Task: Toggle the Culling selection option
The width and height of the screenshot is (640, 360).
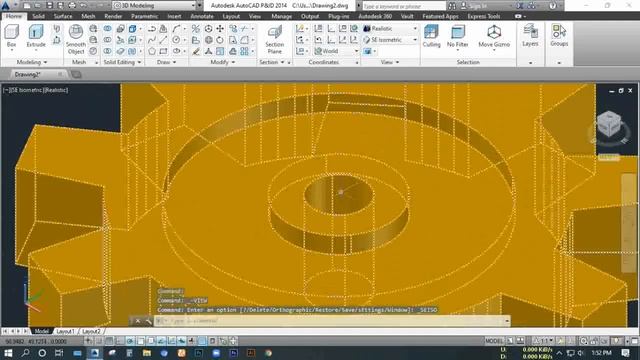Action: [431, 36]
